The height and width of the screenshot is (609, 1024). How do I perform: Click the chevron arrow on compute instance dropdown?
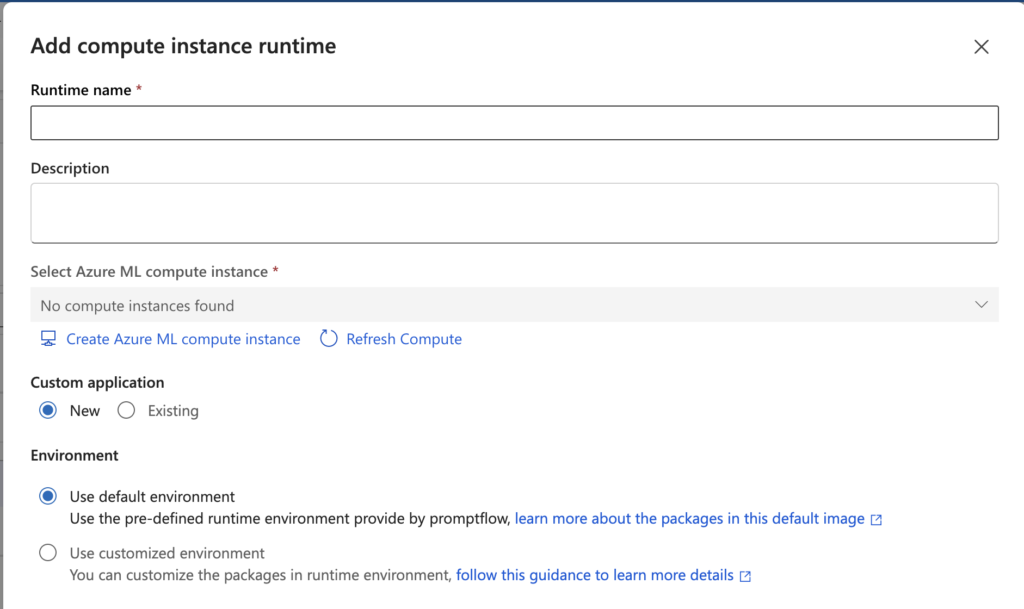click(981, 305)
